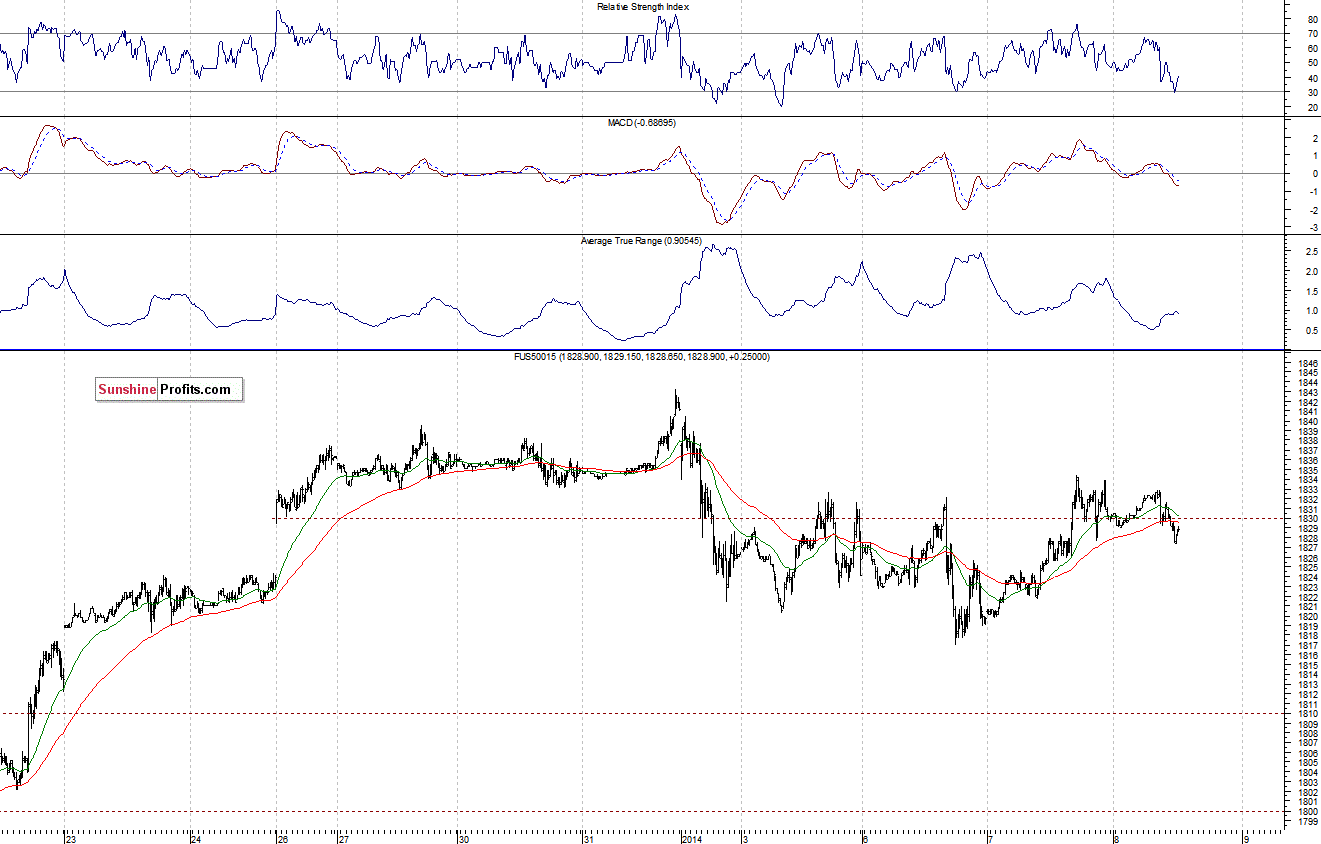The height and width of the screenshot is (844, 1321).
Task: Click the 1820 price axis label
Action: pos(1306,616)
